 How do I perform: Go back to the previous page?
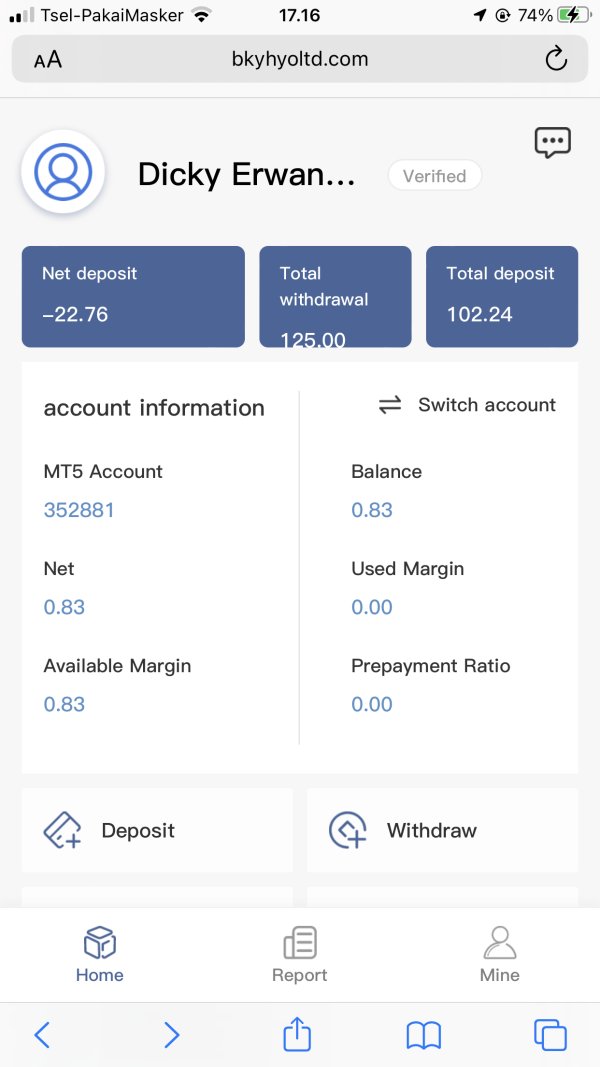pos(42,1034)
